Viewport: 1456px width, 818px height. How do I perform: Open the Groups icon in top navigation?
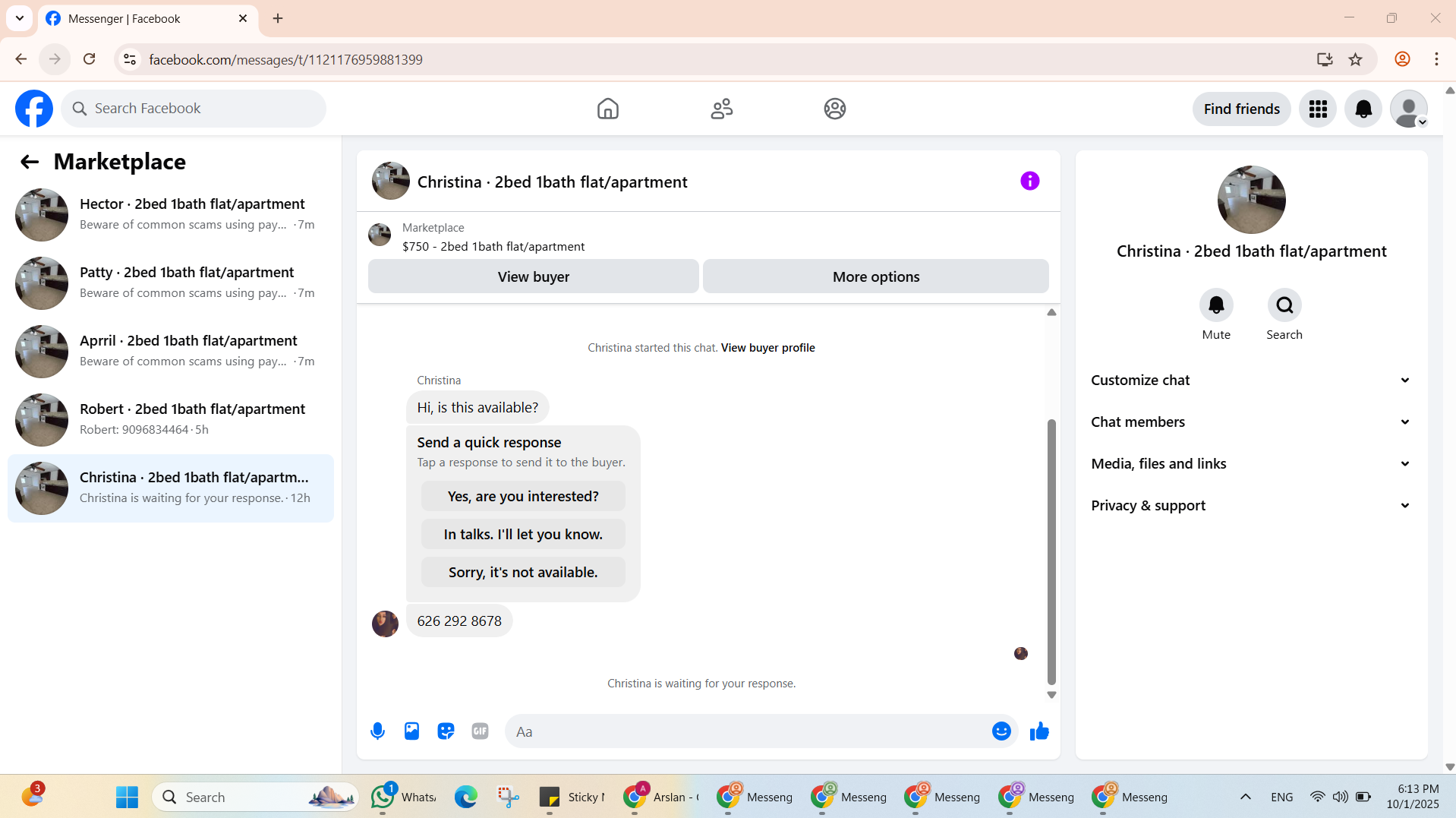pos(834,109)
